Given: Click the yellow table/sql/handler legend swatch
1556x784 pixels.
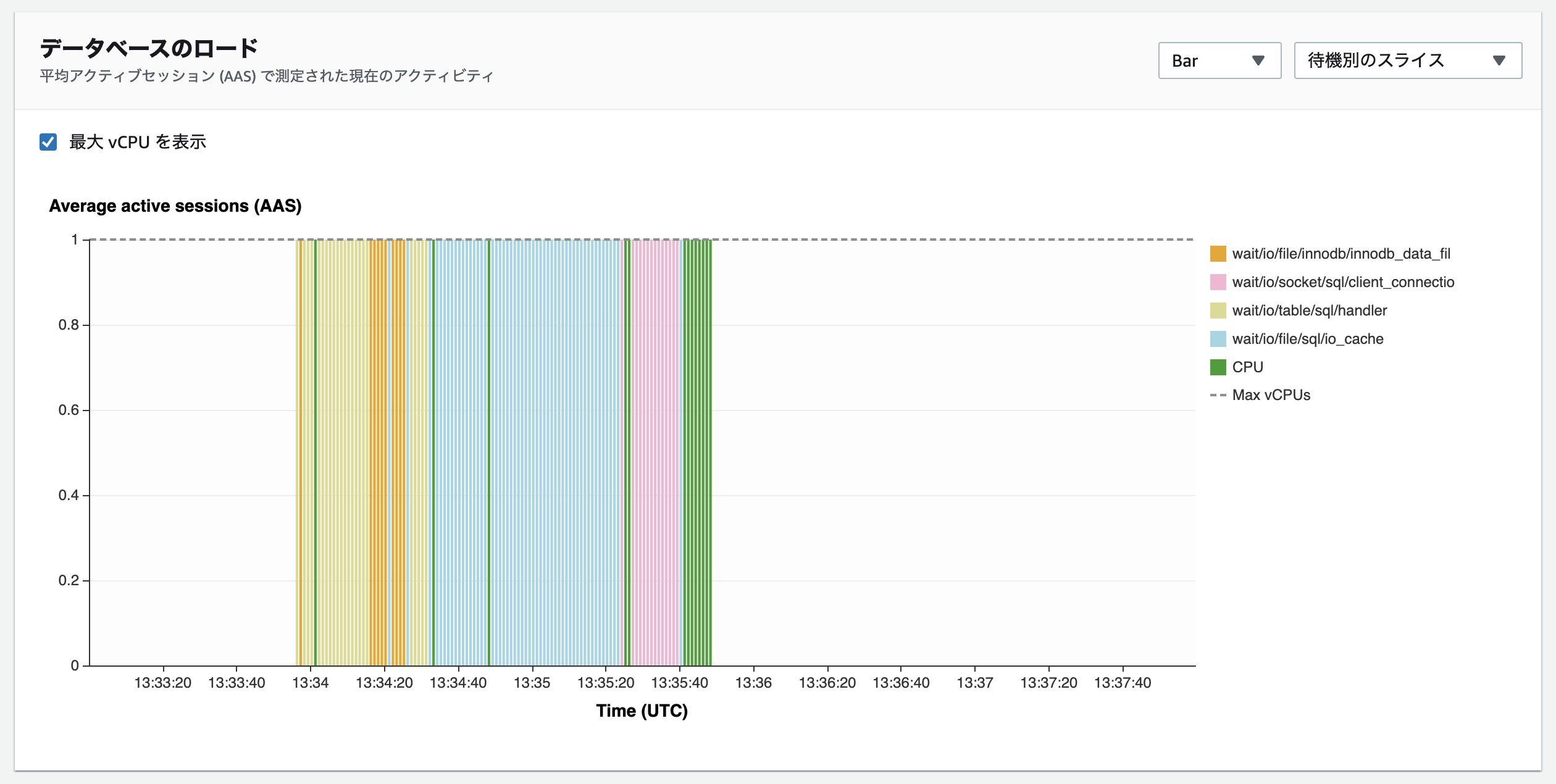Looking at the screenshot, I should (1218, 311).
